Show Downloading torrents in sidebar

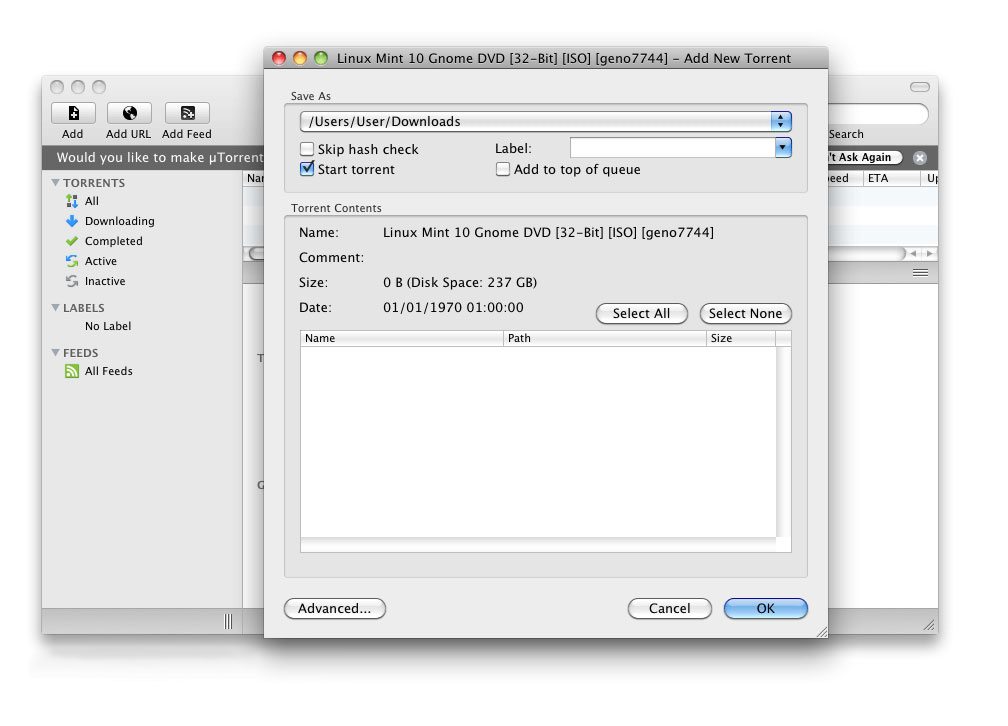pyautogui.click(x=118, y=221)
